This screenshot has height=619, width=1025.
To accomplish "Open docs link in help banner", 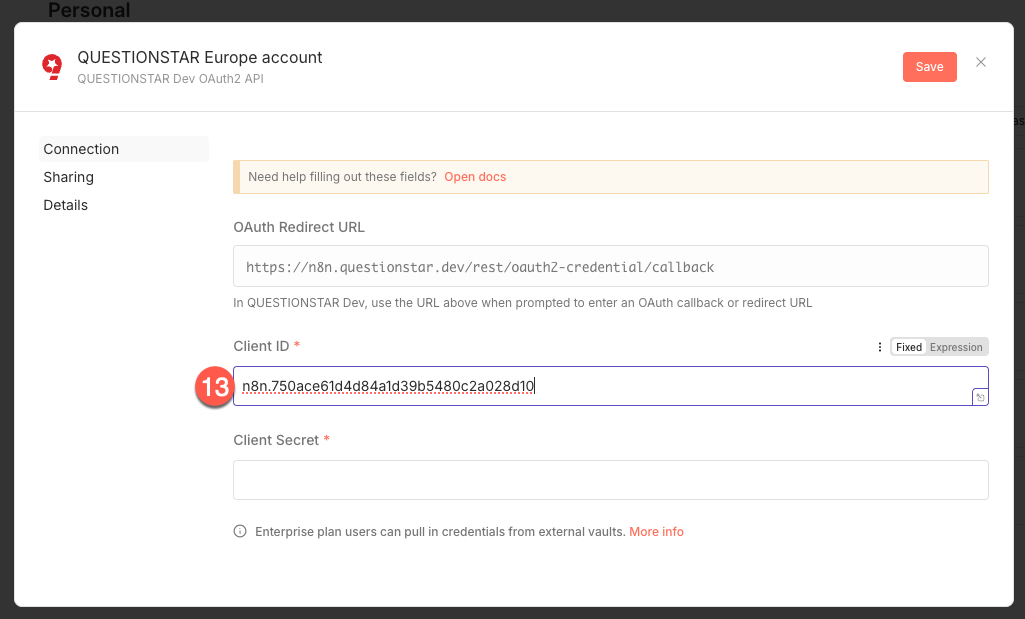I will [x=475, y=177].
